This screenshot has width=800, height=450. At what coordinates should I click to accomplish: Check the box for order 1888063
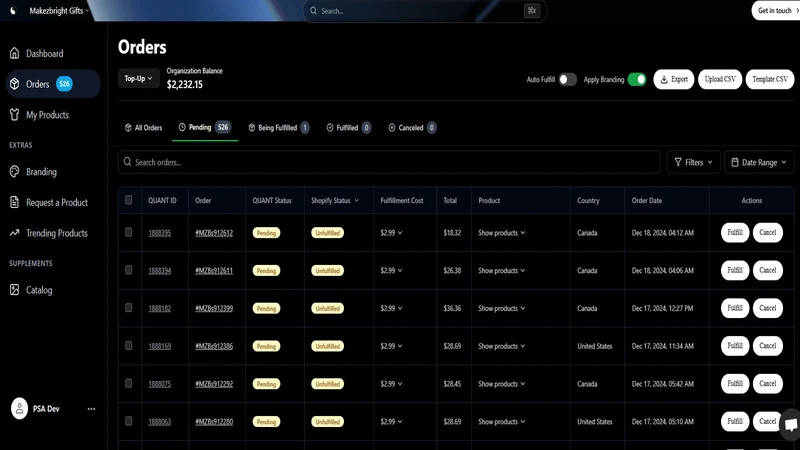tap(129, 421)
